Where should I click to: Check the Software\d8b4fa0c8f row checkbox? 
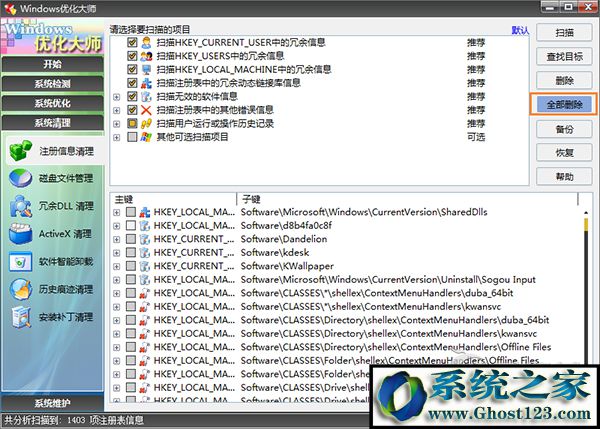click(x=131, y=225)
